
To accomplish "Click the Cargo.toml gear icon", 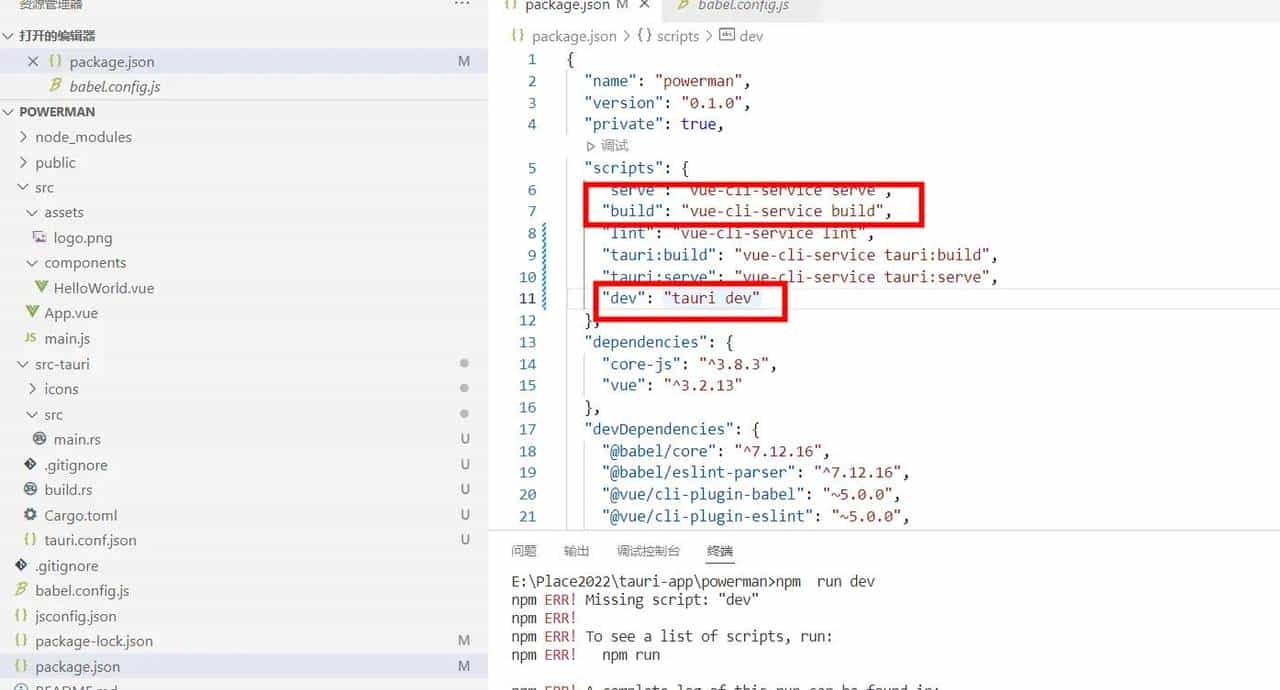I will point(31,515).
